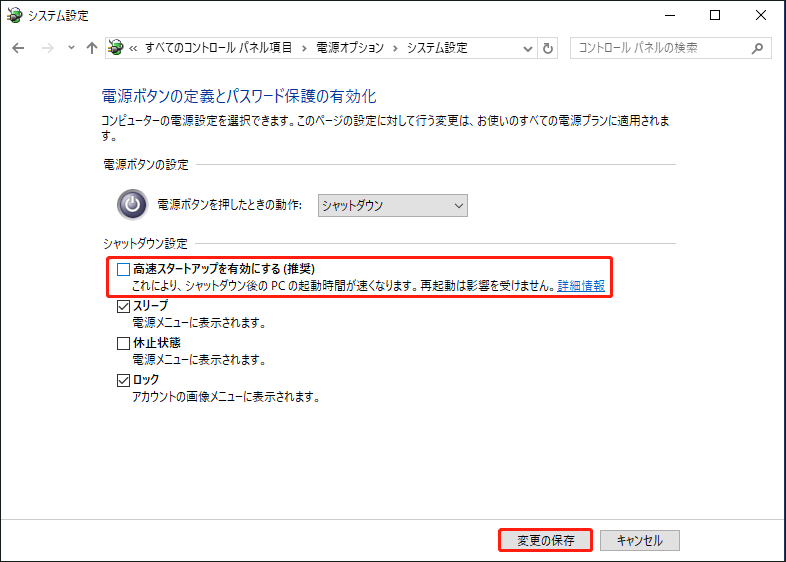Enable 高速スタートアップを有効にする checkbox
Image resolution: width=786 pixels, height=562 pixels.
pyautogui.click(x=123, y=269)
